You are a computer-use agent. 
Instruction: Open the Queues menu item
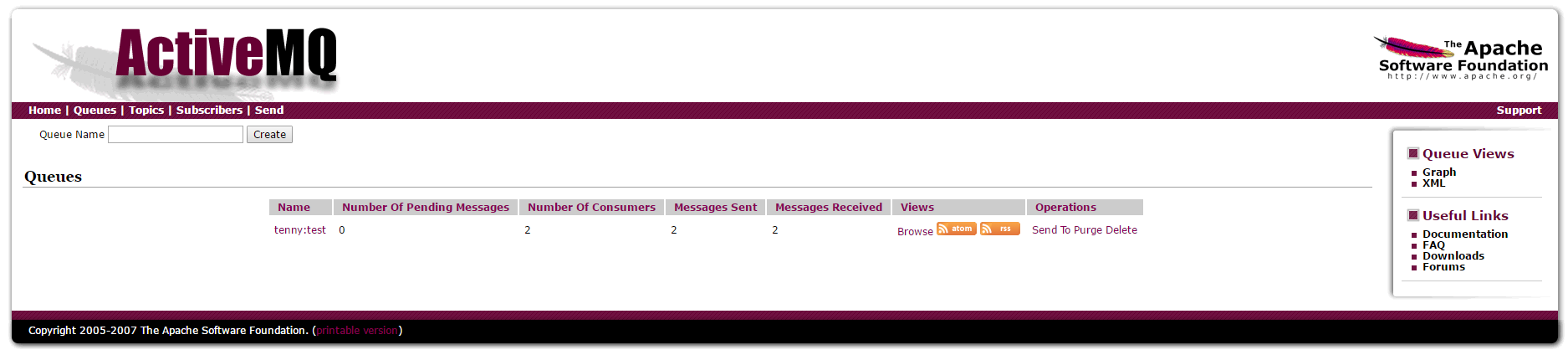pos(94,111)
